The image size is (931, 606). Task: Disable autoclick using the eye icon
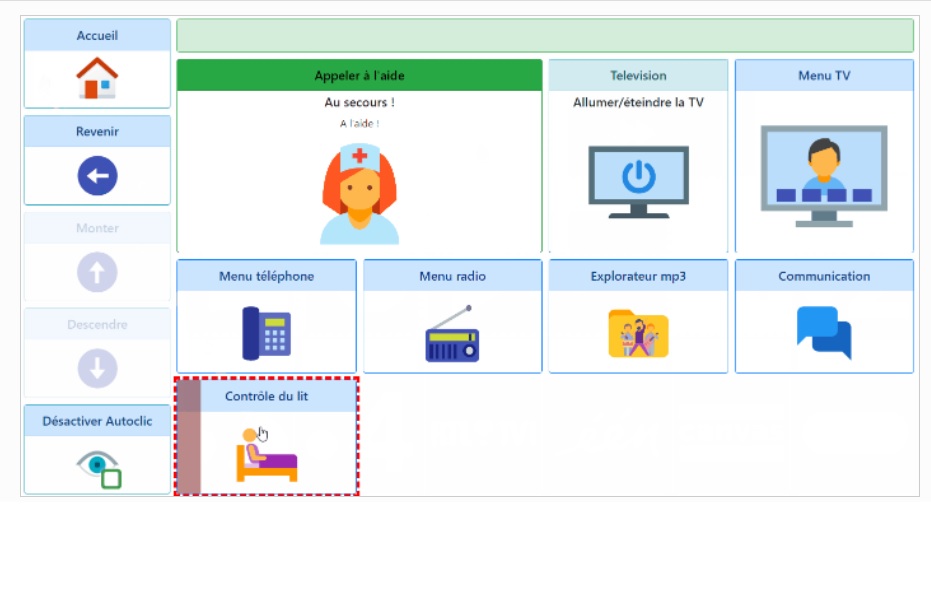(x=98, y=466)
